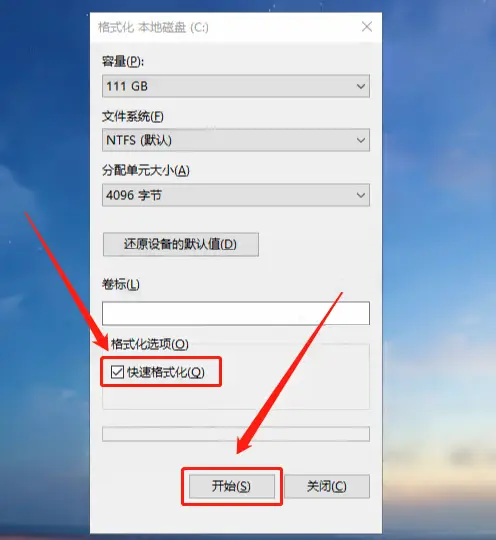Open the 容量 capacity dropdown showing 111 GB

(x=236, y=86)
